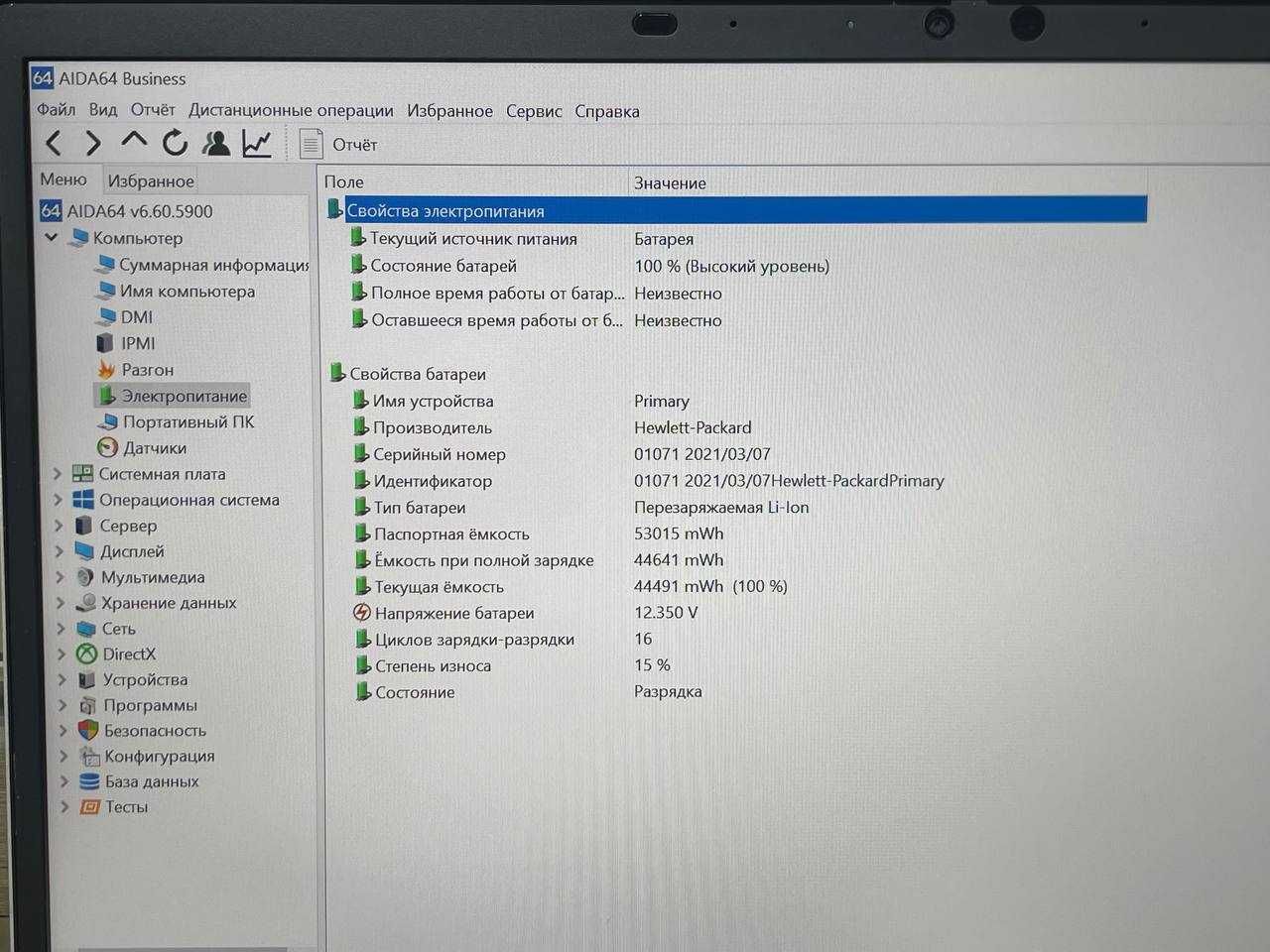Select the AIDA64 v6.60.5900 root node
Viewport: 1270px width, 952px height.
(x=126, y=211)
